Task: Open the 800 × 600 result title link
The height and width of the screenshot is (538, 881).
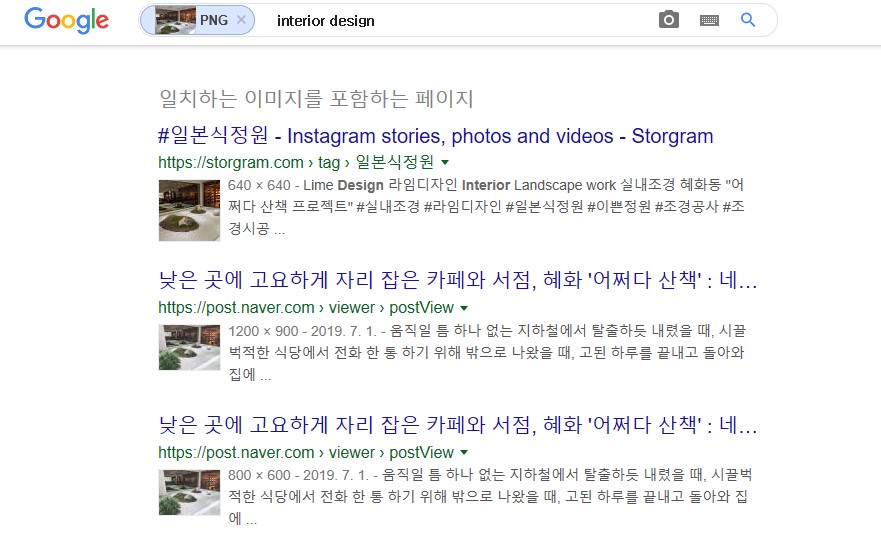Action: 457,425
